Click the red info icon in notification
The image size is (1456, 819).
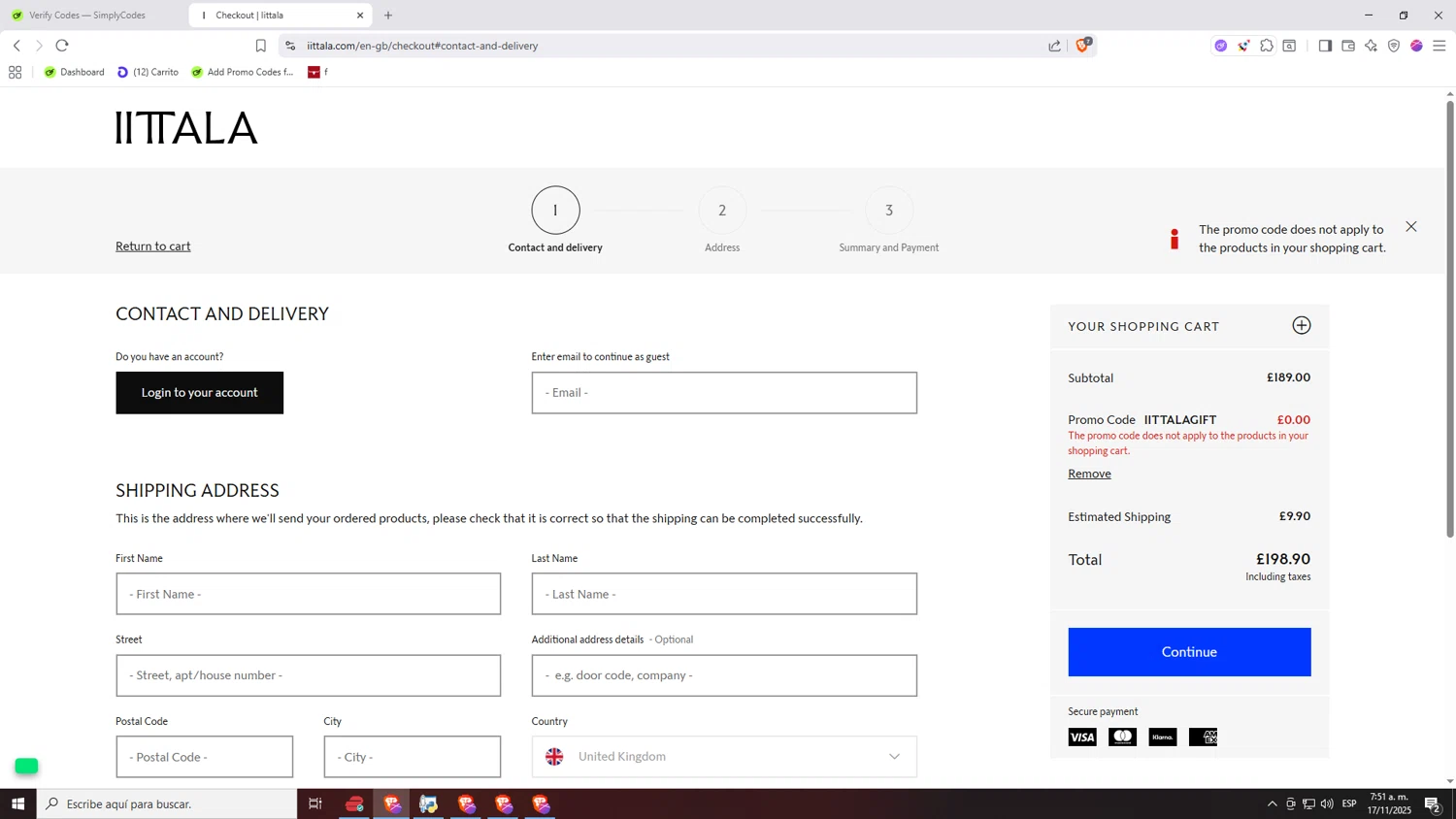[1175, 239]
